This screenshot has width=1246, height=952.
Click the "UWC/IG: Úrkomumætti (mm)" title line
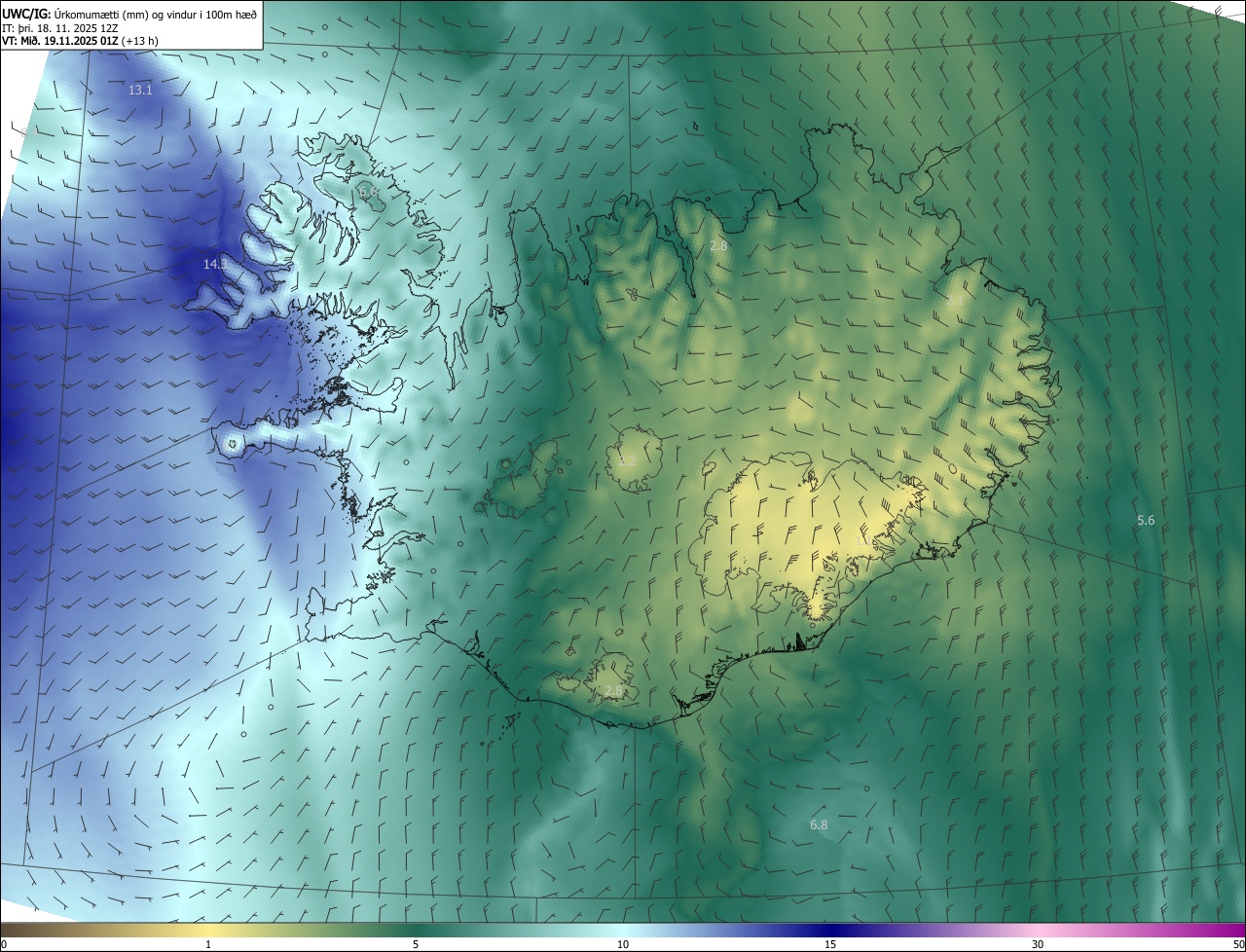click(130, 14)
